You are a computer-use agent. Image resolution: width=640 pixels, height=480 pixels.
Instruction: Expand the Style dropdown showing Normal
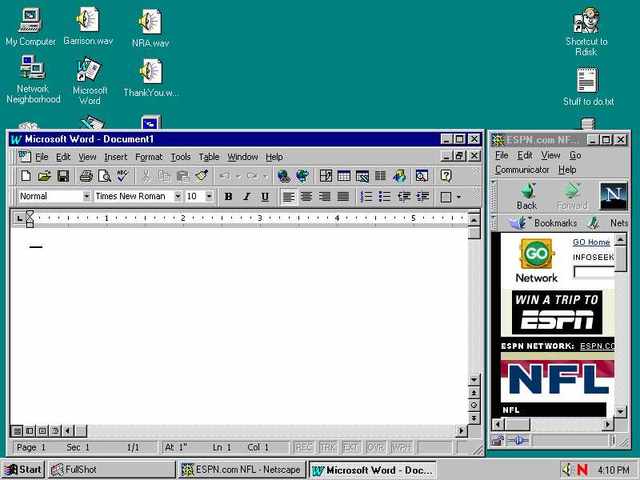pos(87,196)
